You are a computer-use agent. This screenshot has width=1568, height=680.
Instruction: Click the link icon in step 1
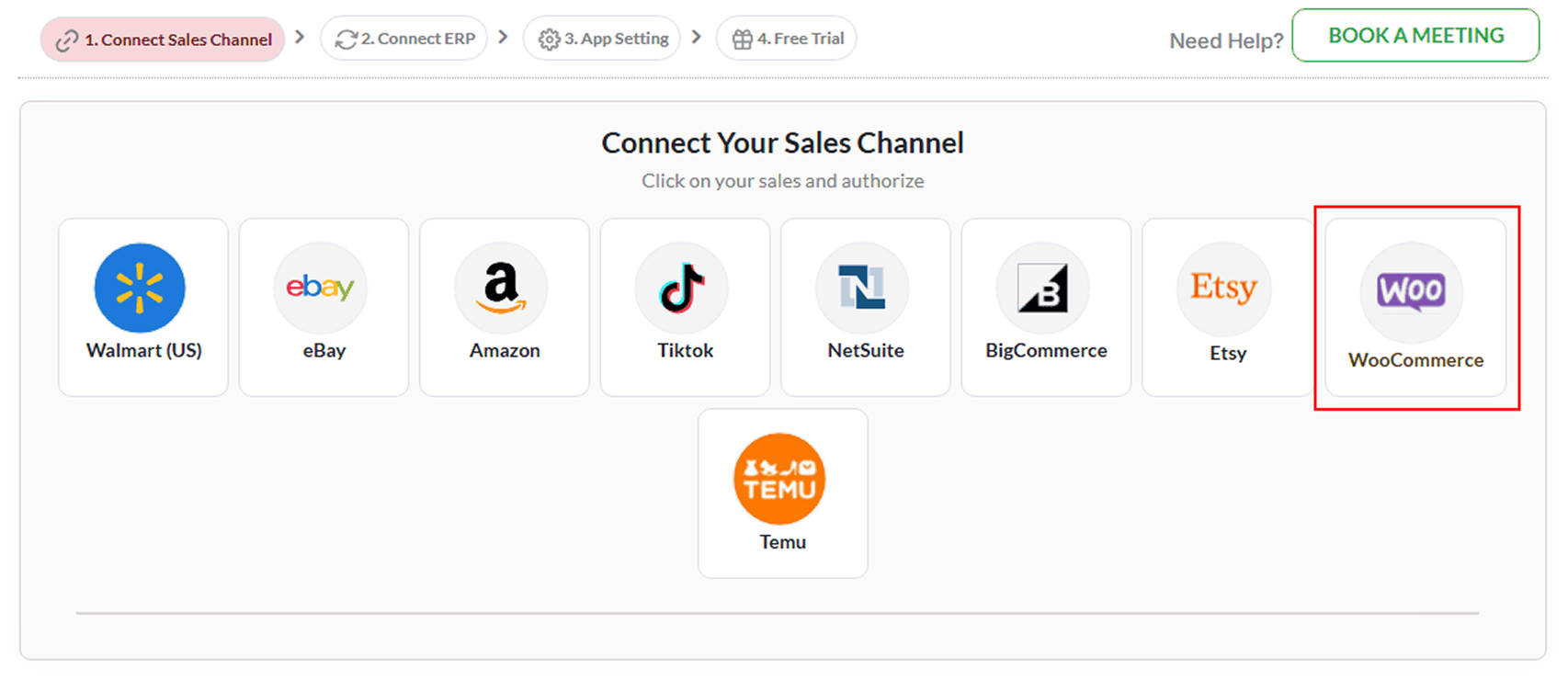pos(67,40)
